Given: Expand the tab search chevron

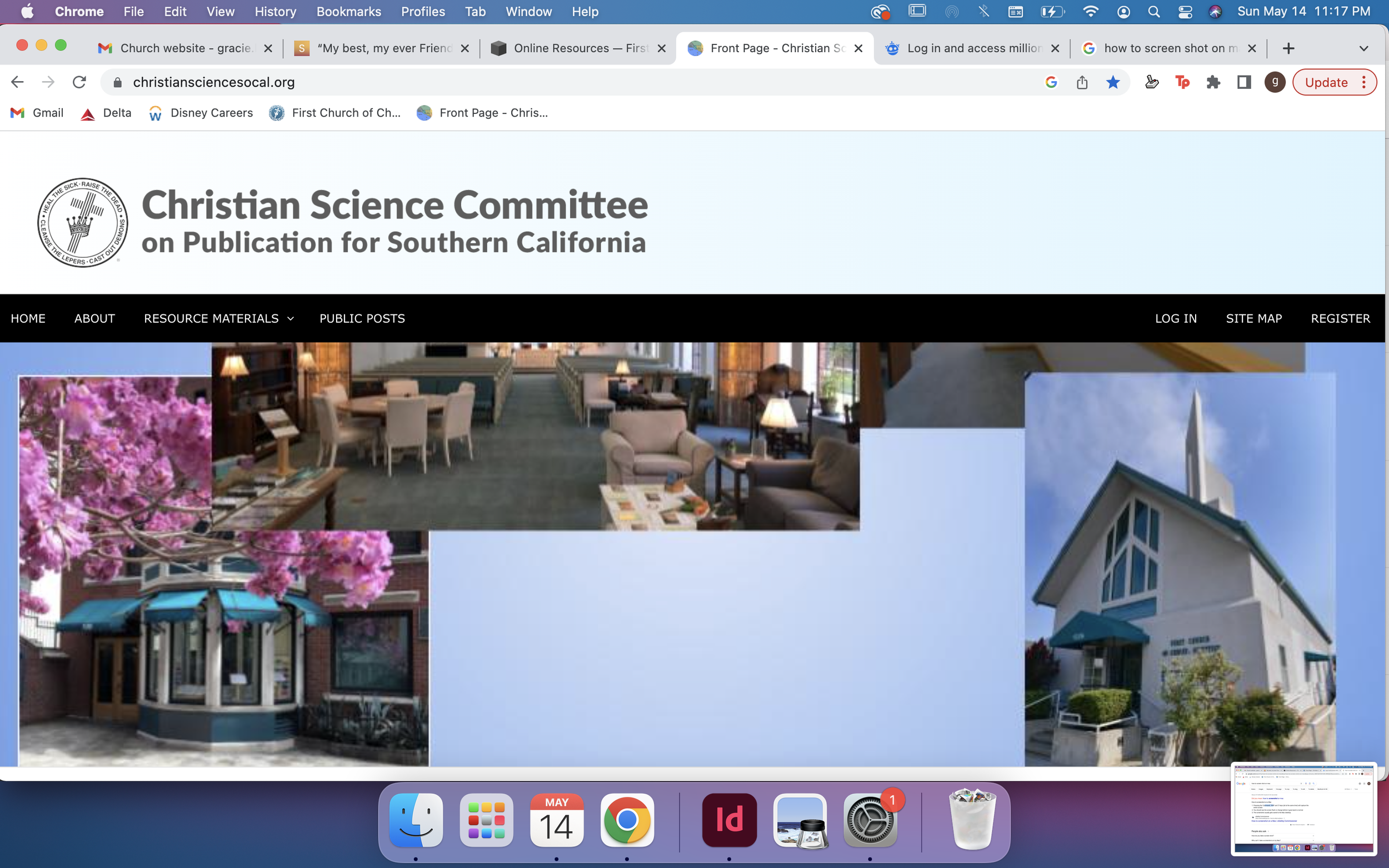Looking at the screenshot, I should pyautogui.click(x=1363, y=48).
